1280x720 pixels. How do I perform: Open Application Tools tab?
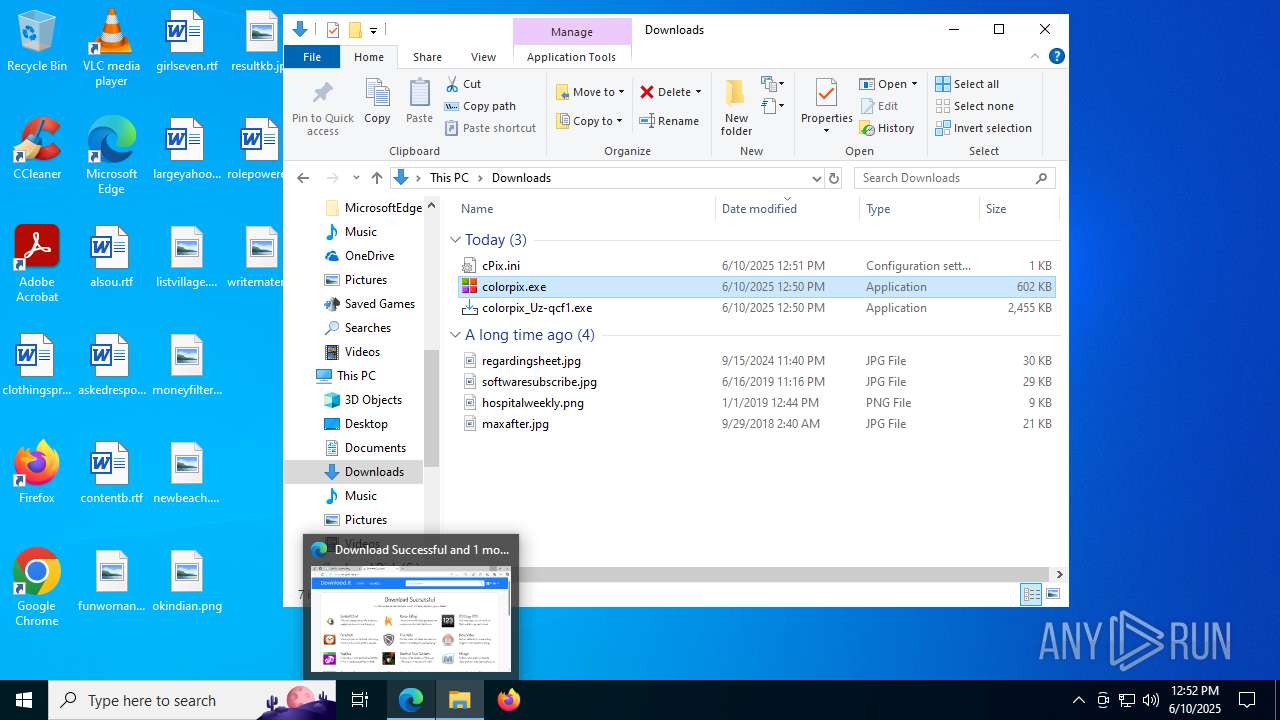(571, 57)
